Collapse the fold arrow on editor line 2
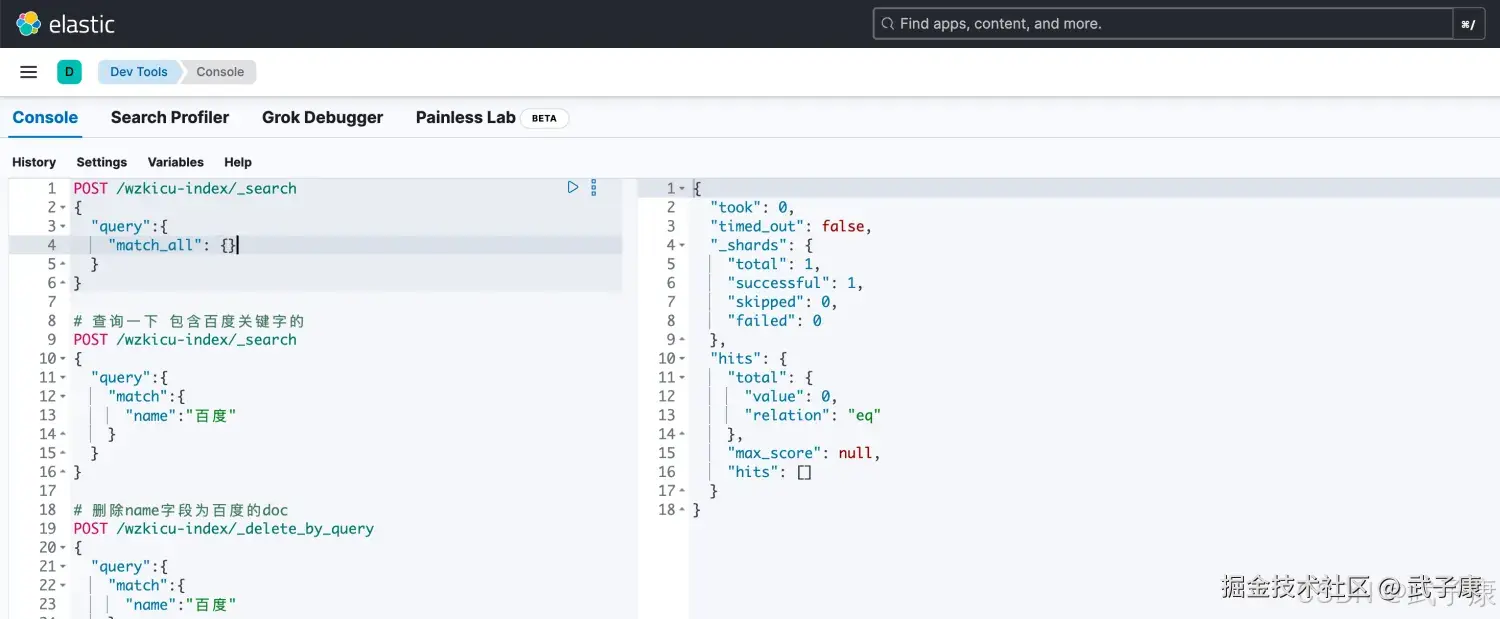 (64, 208)
